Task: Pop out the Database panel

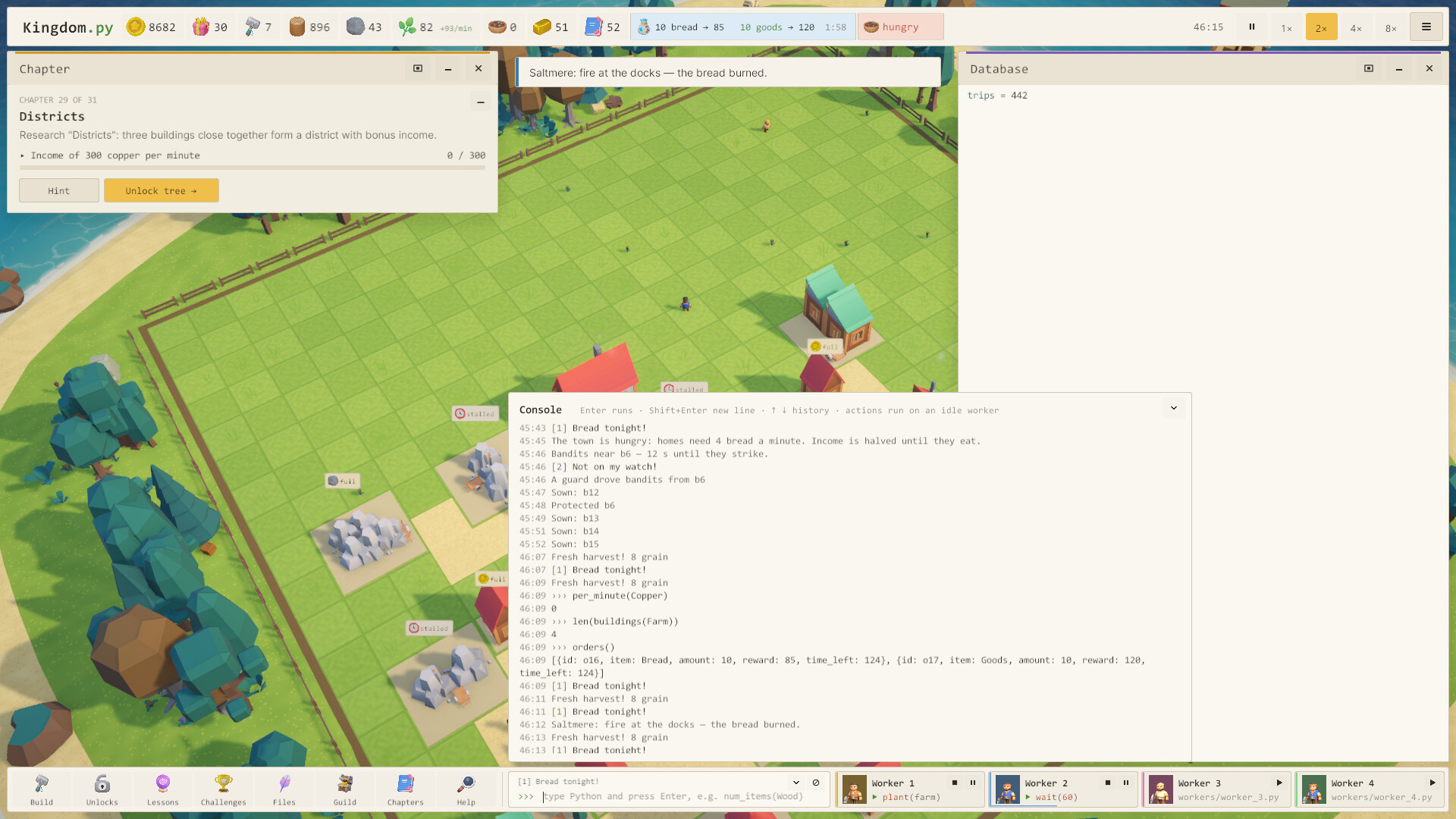Action: 1369,68
